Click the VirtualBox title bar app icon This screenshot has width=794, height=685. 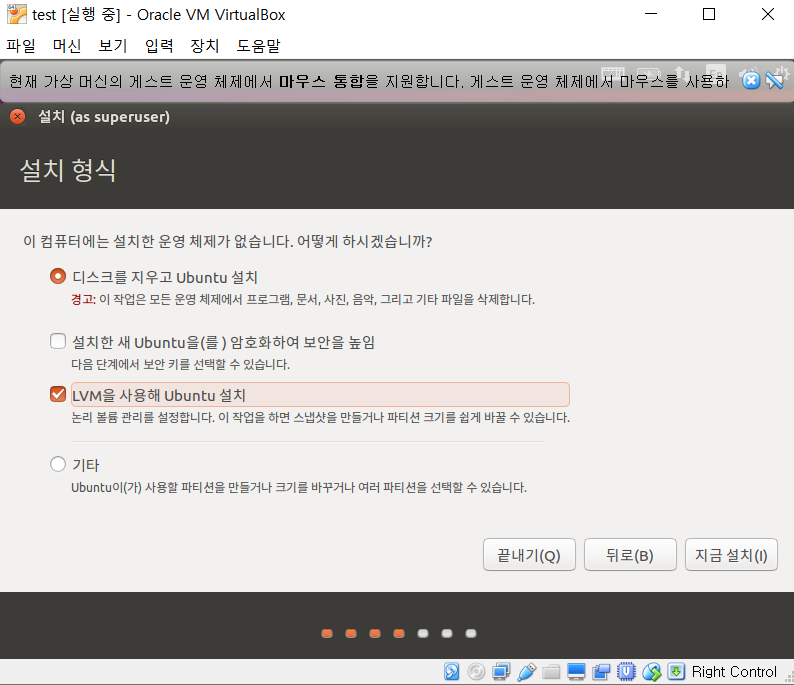16,14
